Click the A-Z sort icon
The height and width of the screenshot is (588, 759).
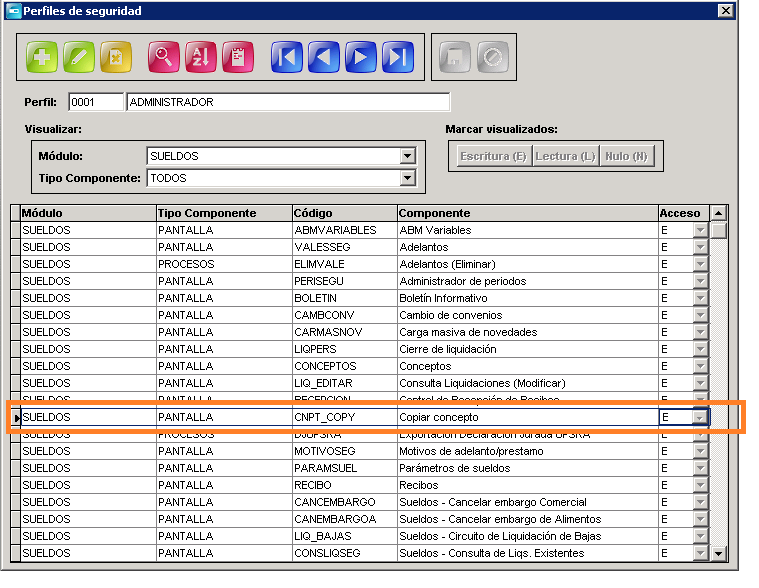click(x=201, y=57)
